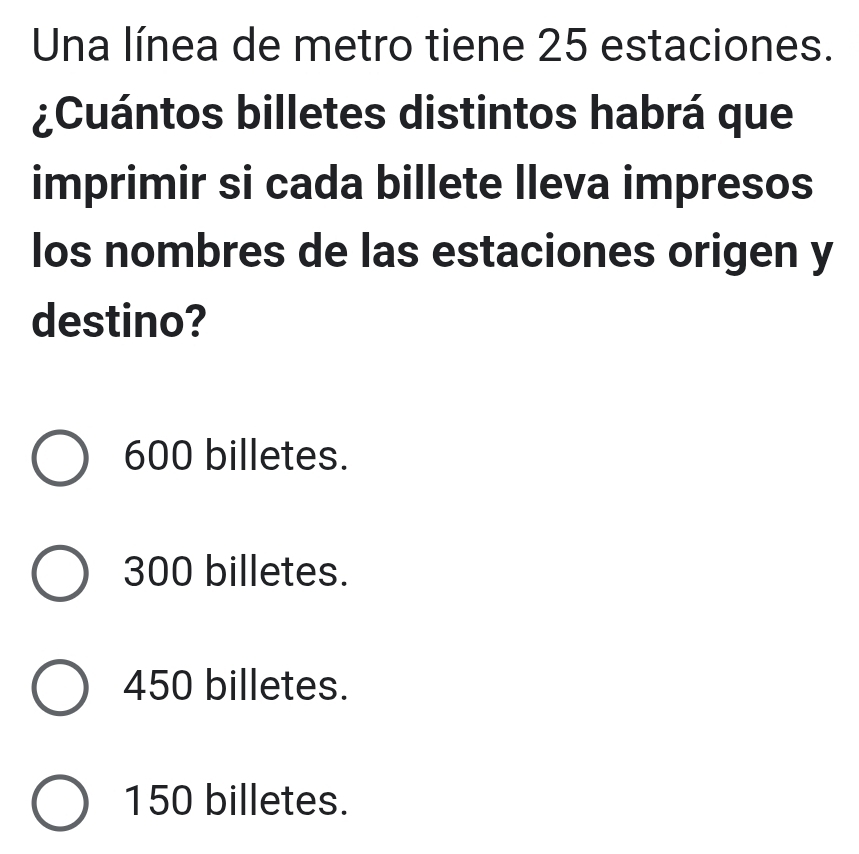Screen dimensions: 859x854
Task: Choose the answer option 300 billetes
Action: coord(235,573)
